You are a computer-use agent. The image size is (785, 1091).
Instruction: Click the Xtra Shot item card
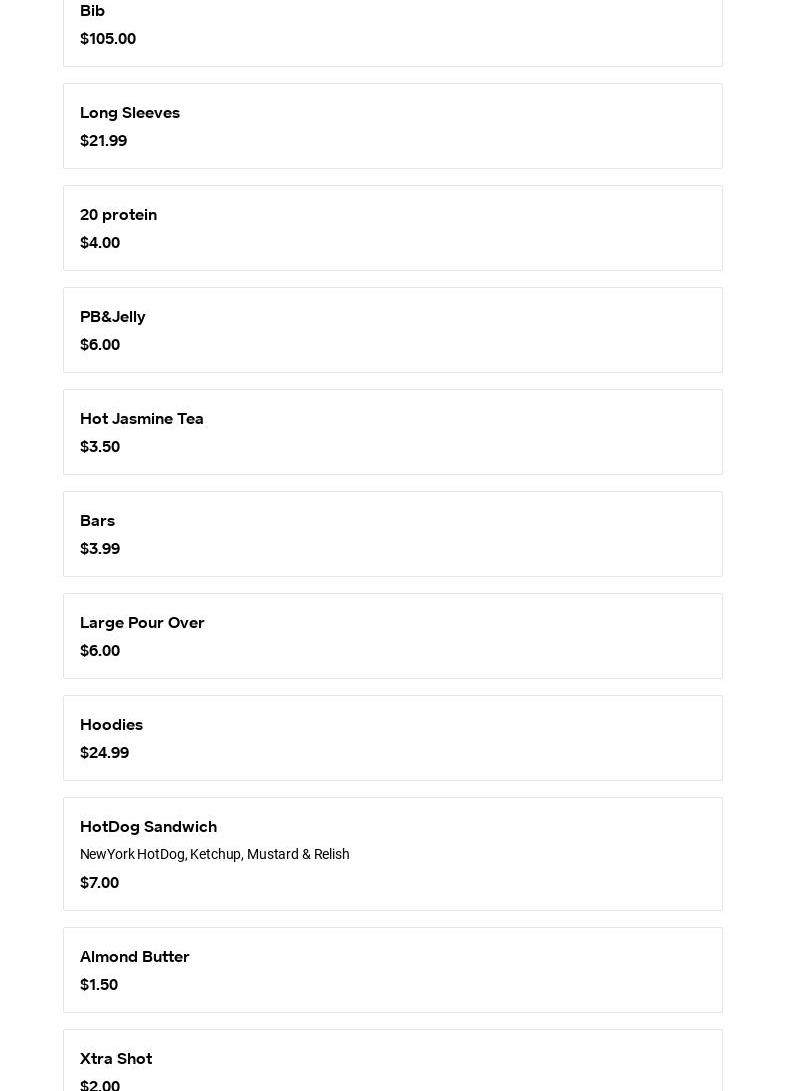tap(392, 1062)
